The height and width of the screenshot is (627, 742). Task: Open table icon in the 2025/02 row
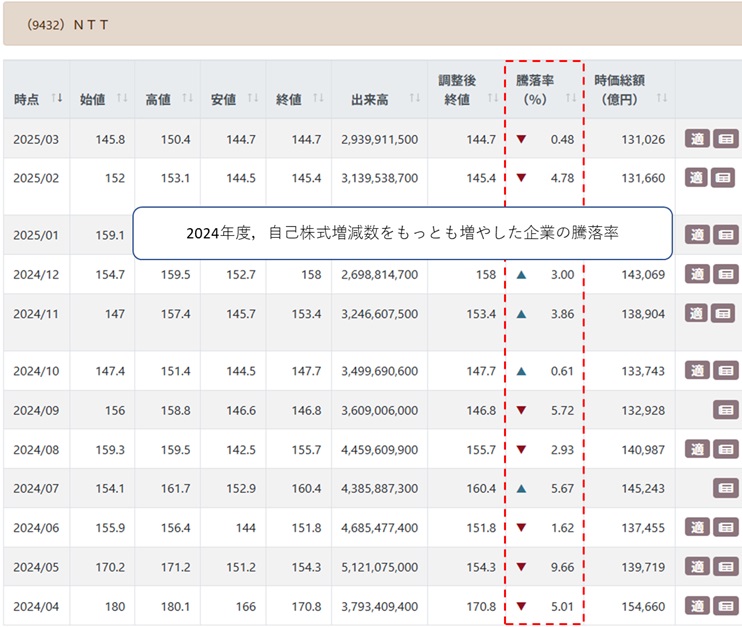pos(723,178)
